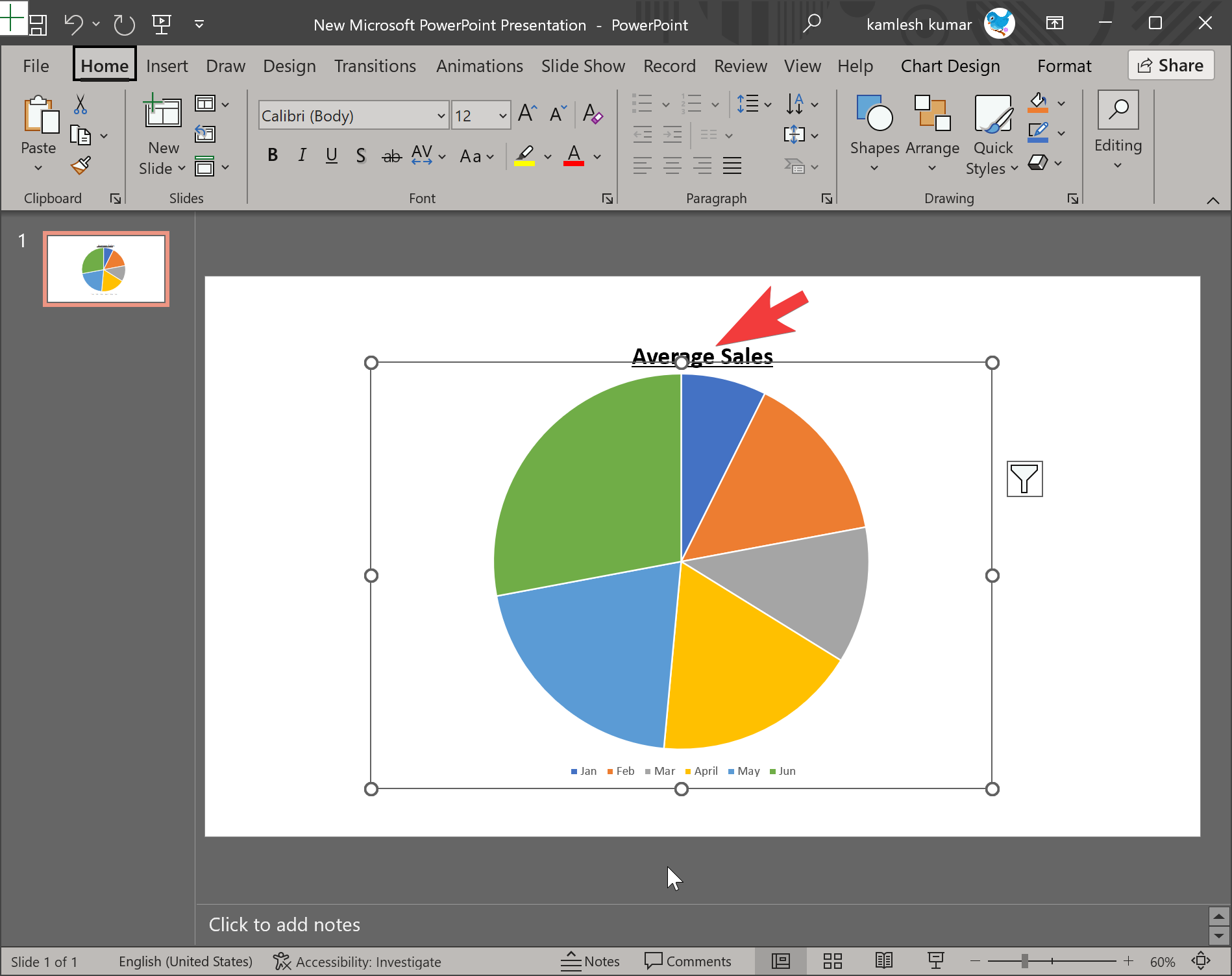The height and width of the screenshot is (976, 1232).
Task: Click the Click to add notes field
Action: pyautogui.click(x=701, y=925)
